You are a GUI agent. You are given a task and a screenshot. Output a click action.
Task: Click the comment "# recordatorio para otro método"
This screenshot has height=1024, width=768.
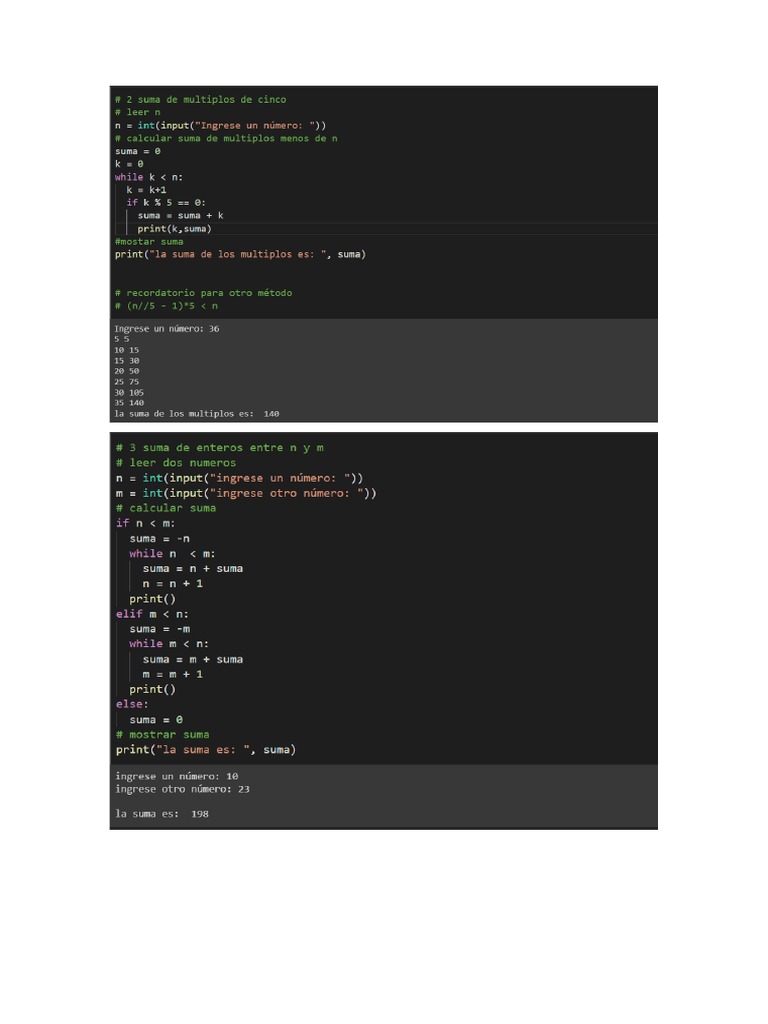click(203, 293)
